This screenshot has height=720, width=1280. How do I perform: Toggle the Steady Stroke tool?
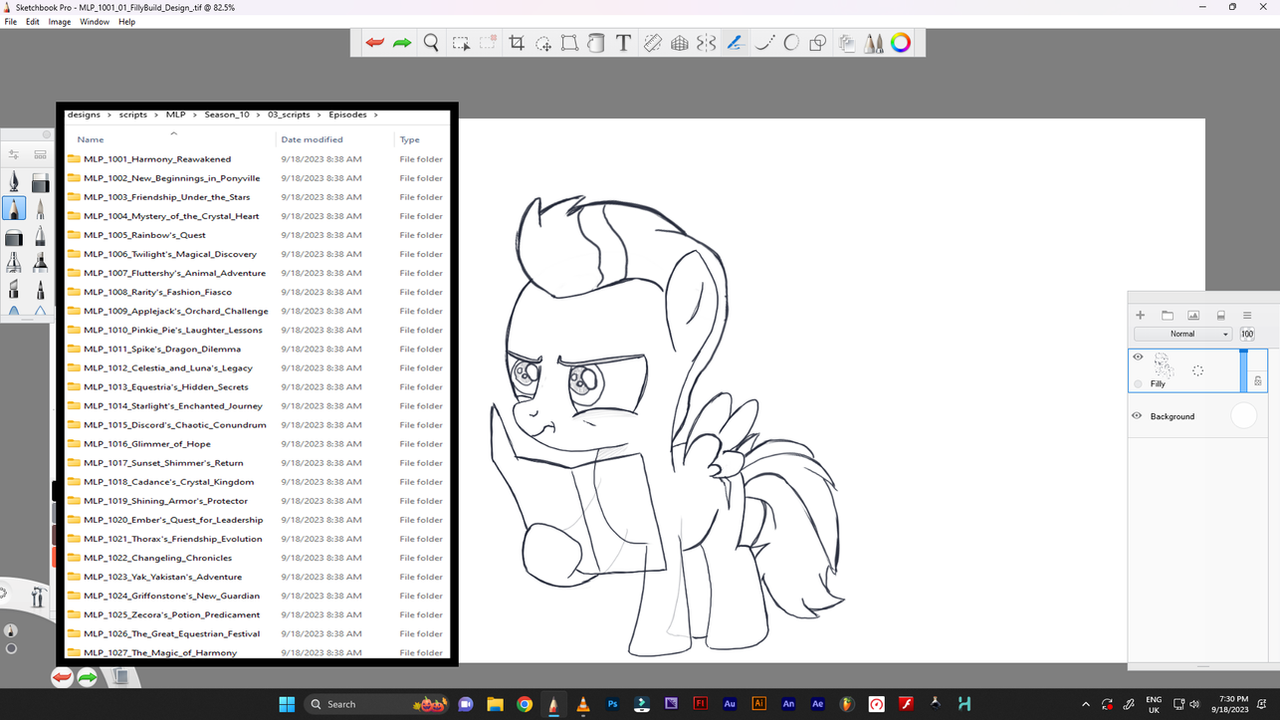[x=735, y=43]
